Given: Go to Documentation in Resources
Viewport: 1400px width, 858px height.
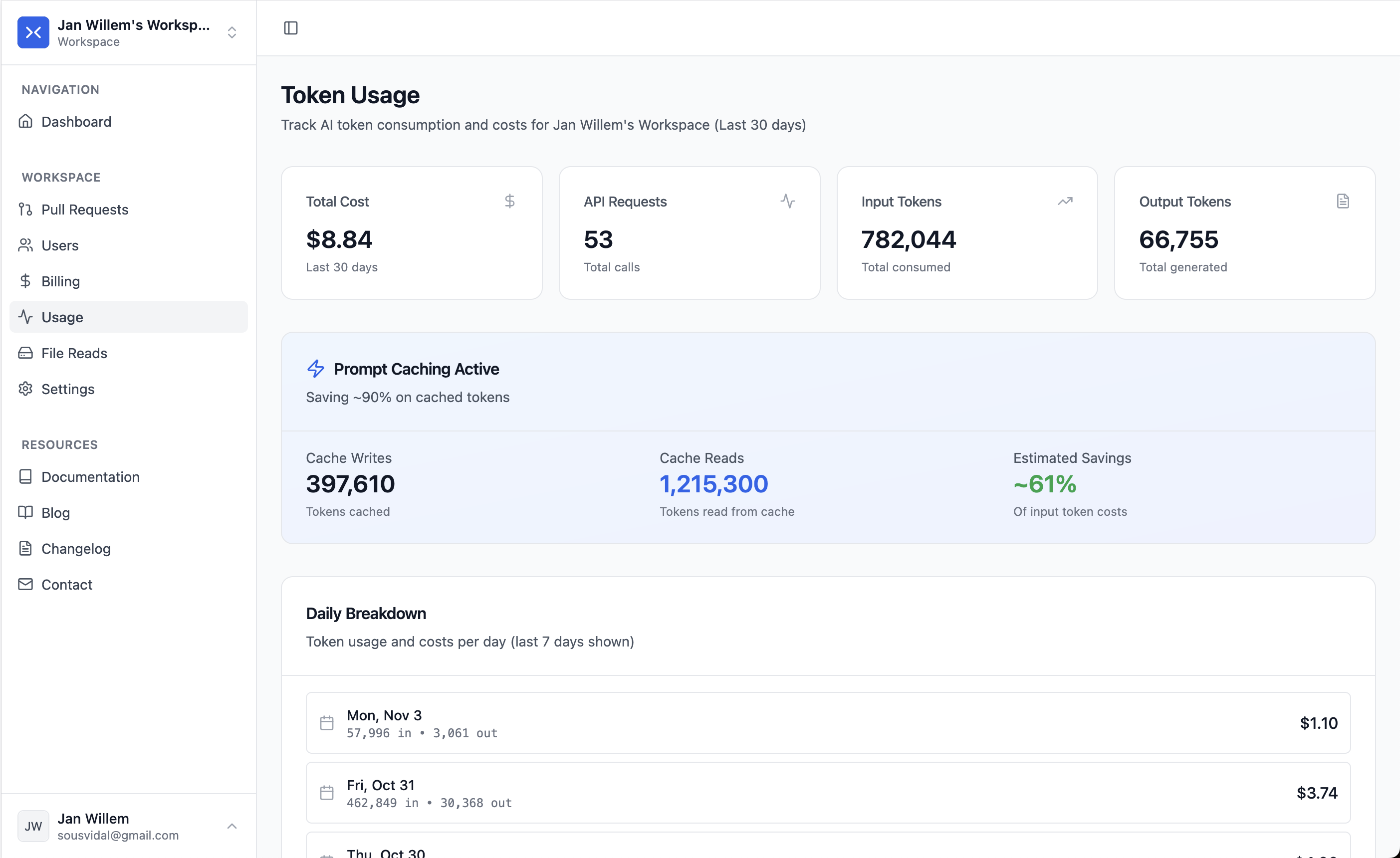Looking at the screenshot, I should tap(90, 477).
